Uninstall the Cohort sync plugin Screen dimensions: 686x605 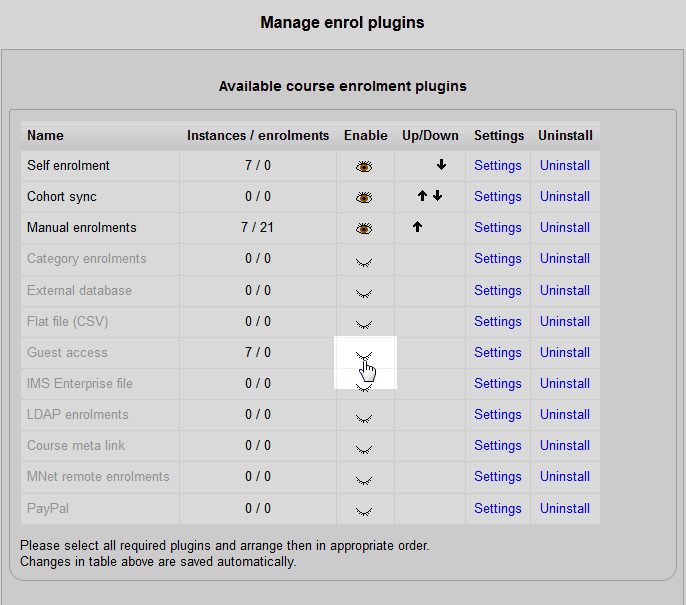point(565,196)
